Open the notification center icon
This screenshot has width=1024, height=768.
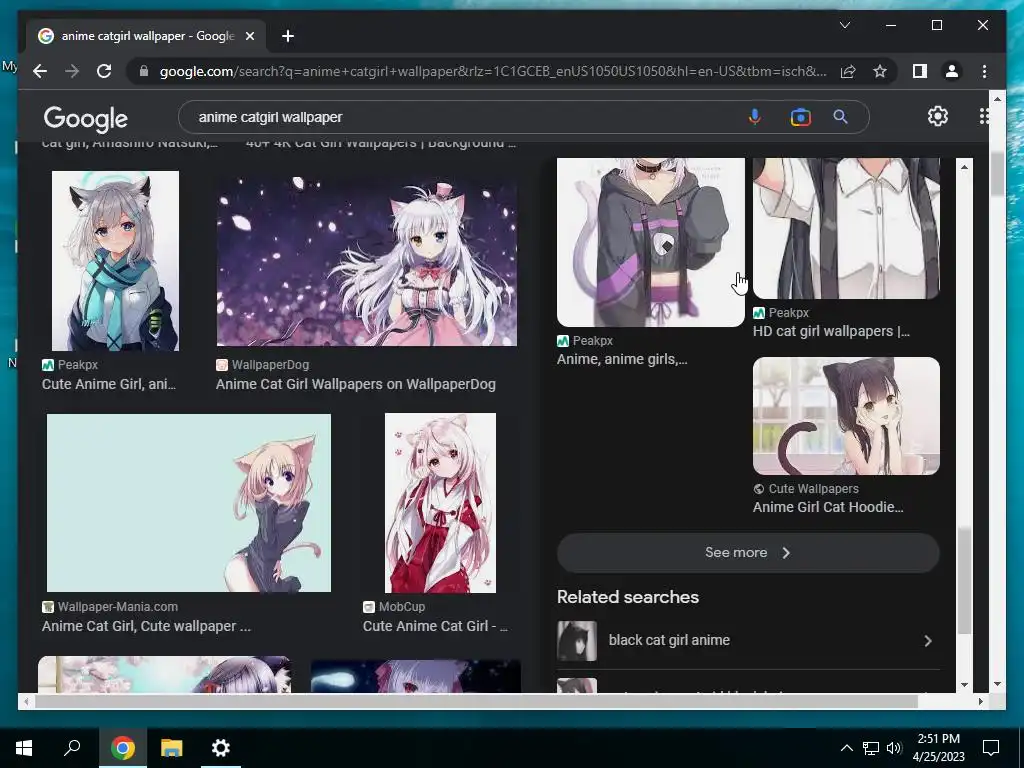point(991,748)
